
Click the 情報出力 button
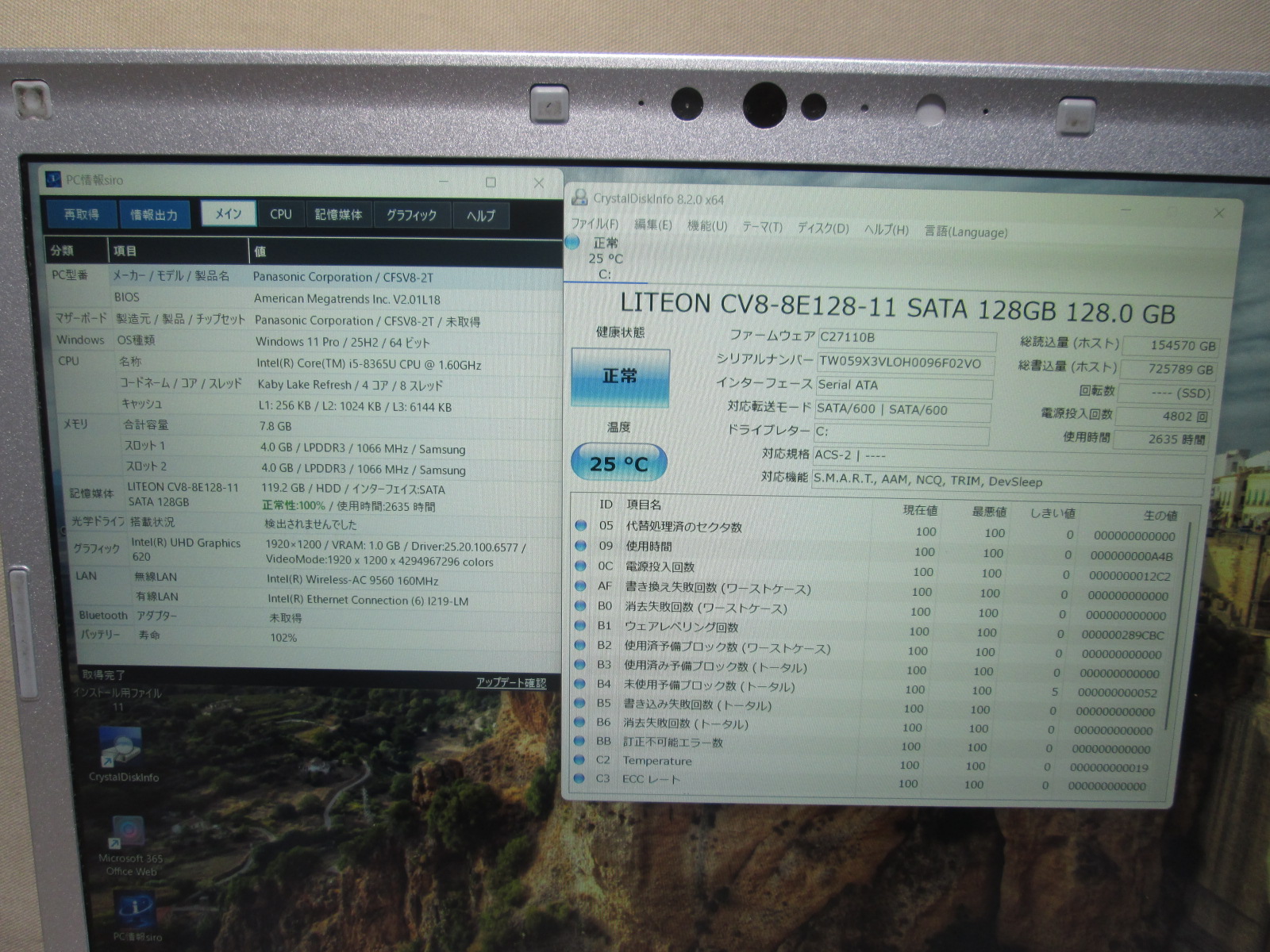(x=154, y=214)
